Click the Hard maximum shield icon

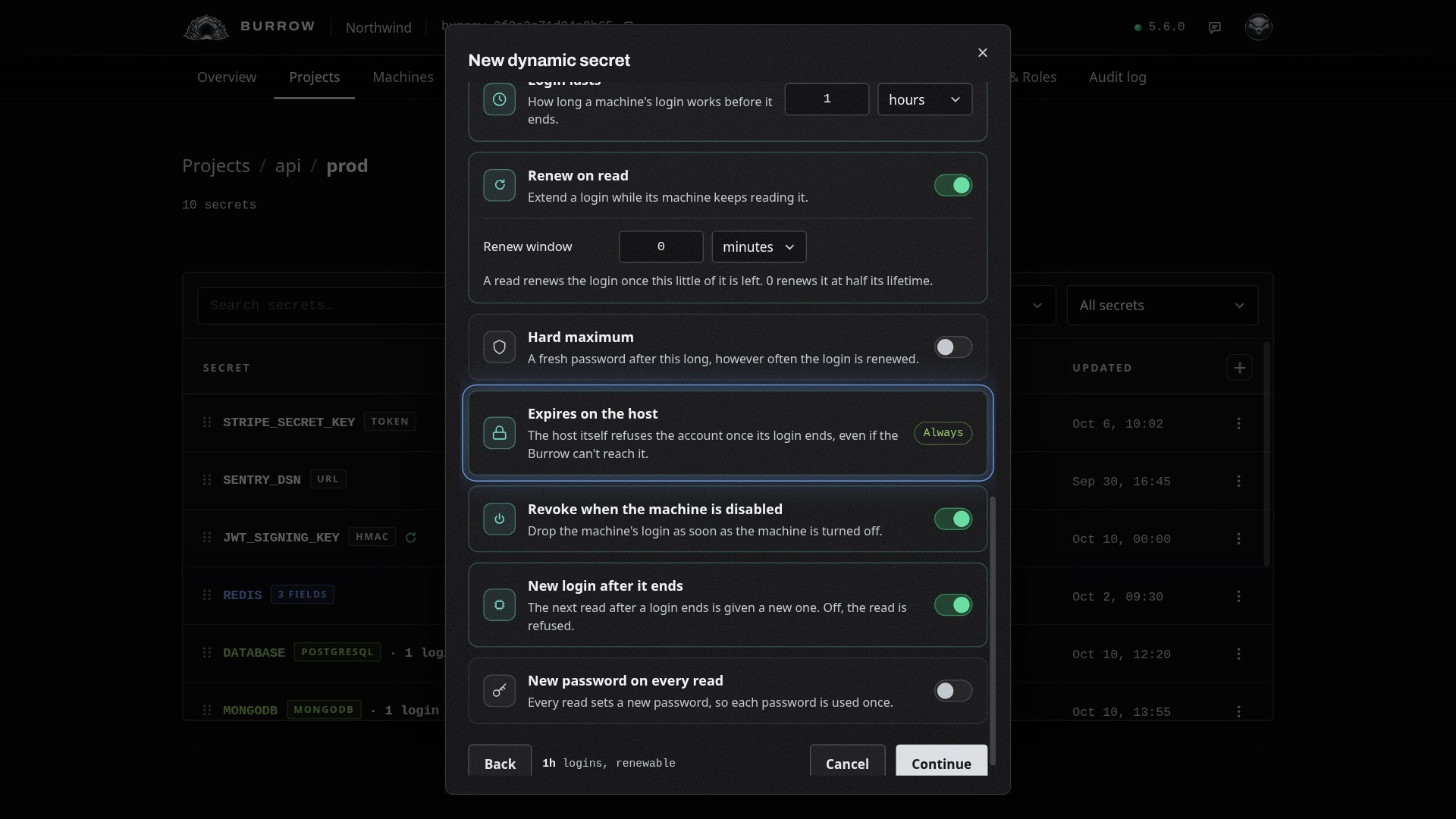click(499, 347)
